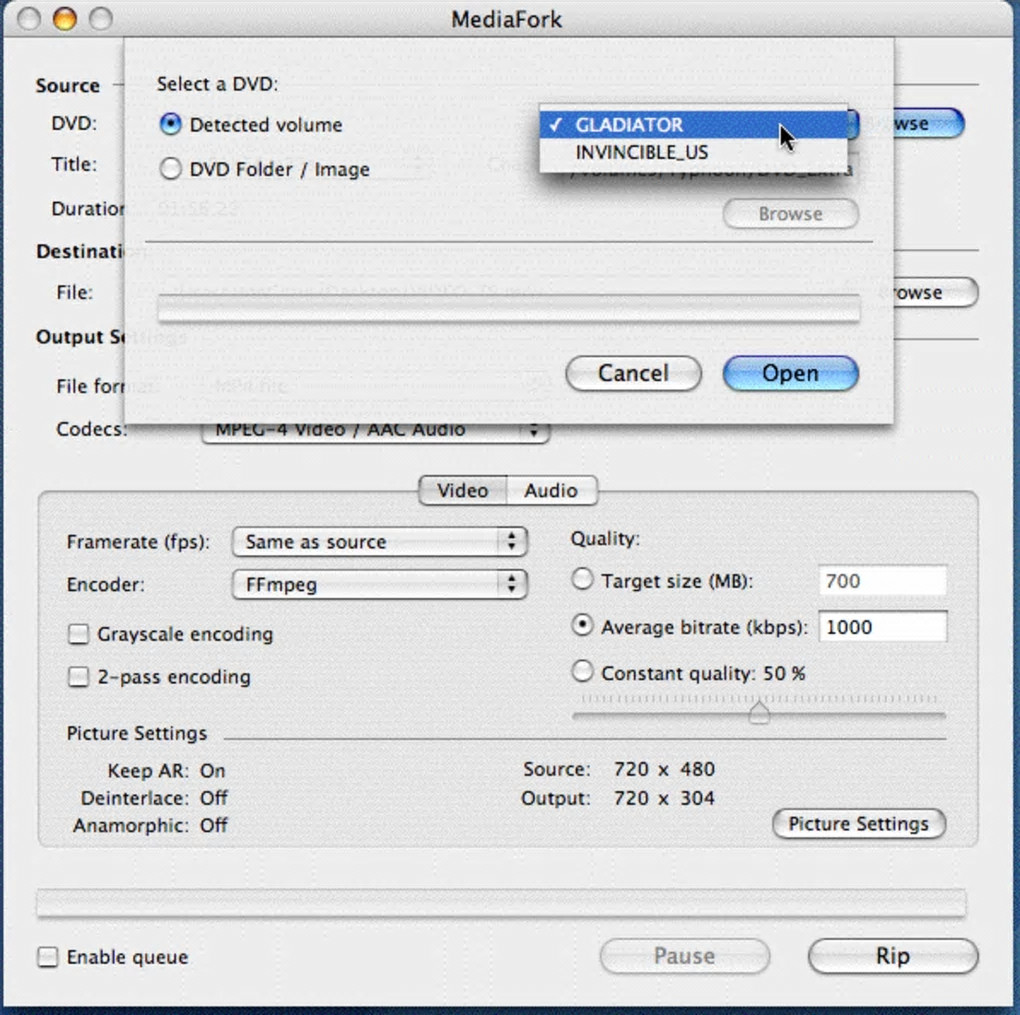
Task: Select the DVD Folder / Image option
Action: [x=170, y=169]
